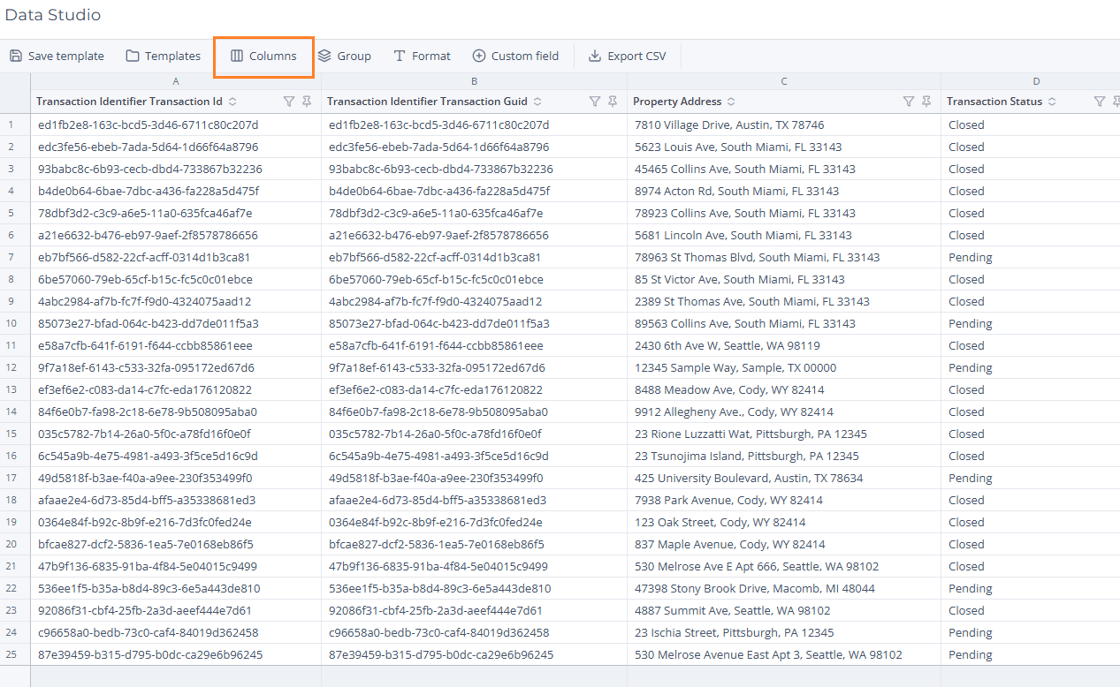This screenshot has width=1120, height=687.
Task: Click address 7810 Village Drive, Austin, TX 78746
Action: coord(729,125)
